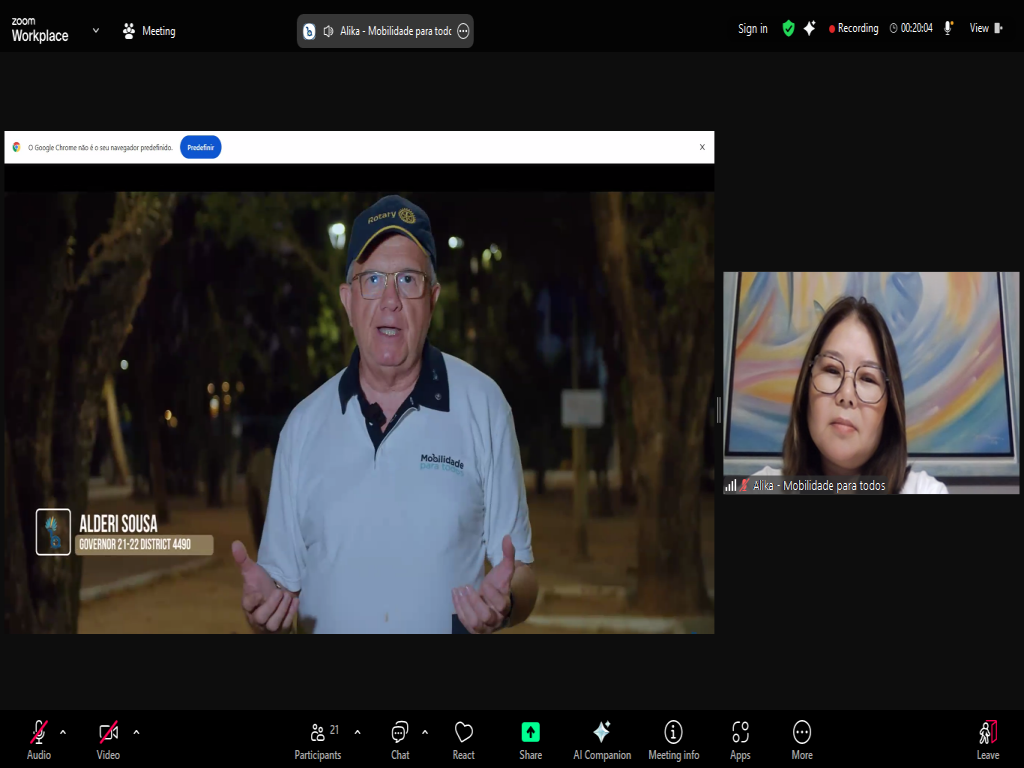Open the Zoom Workplace dropdown arrow
This screenshot has width=1024, height=768.
click(96, 30)
